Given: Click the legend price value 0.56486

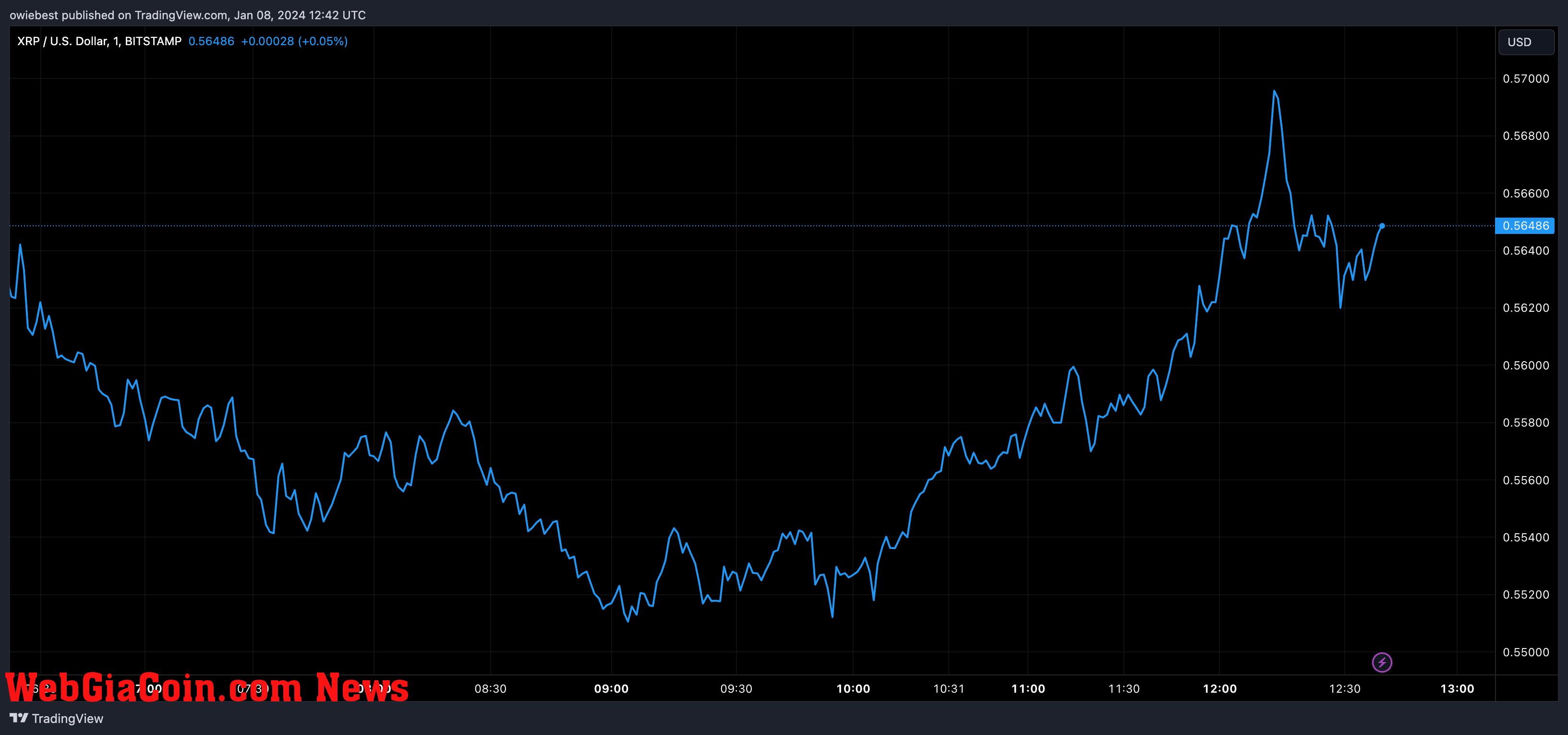Looking at the screenshot, I should [211, 41].
